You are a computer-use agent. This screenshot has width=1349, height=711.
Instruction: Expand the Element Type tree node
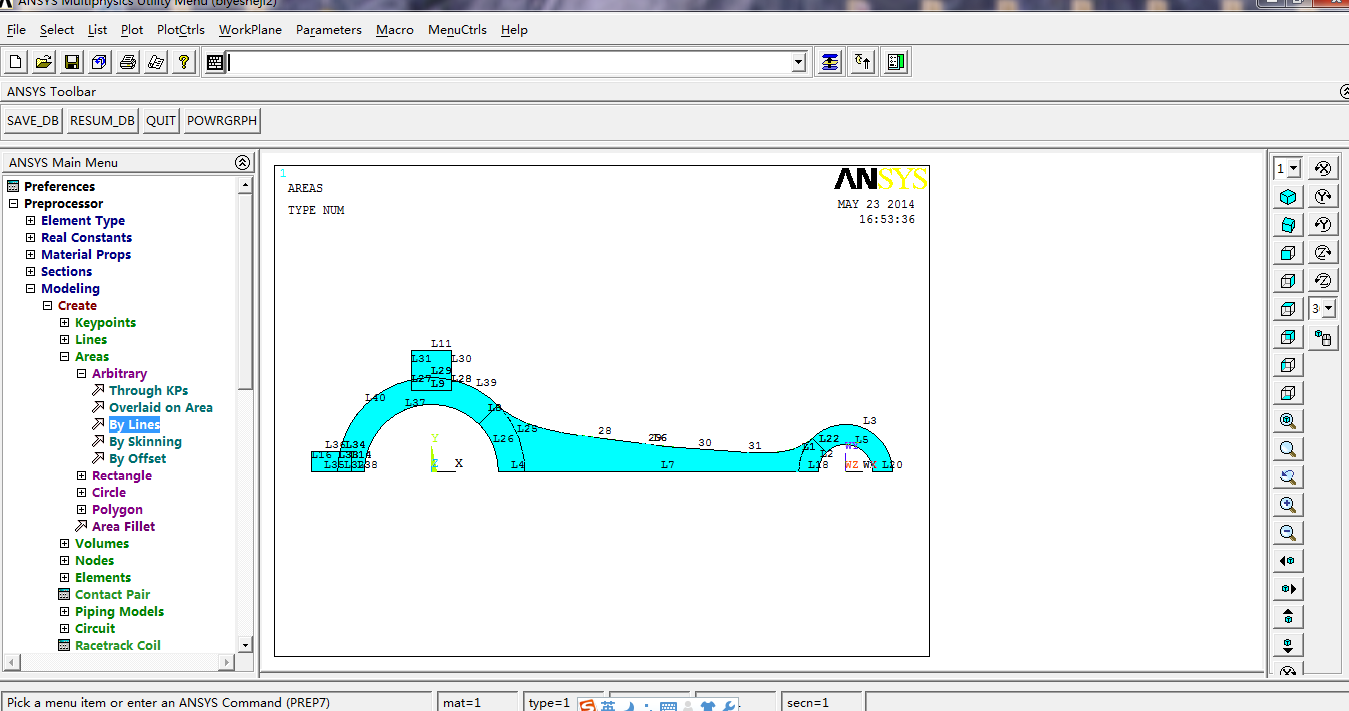[x=30, y=221]
